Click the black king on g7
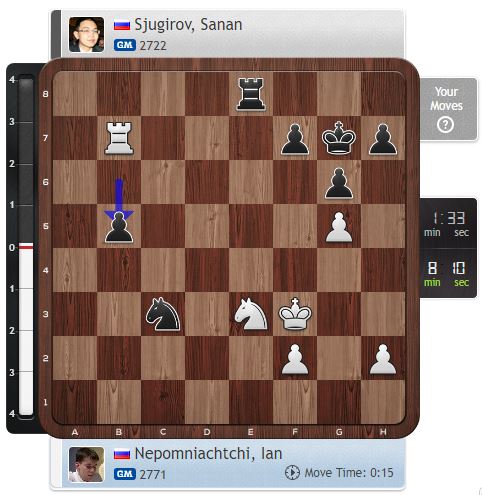482x495 pixels. tap(339, 138)
